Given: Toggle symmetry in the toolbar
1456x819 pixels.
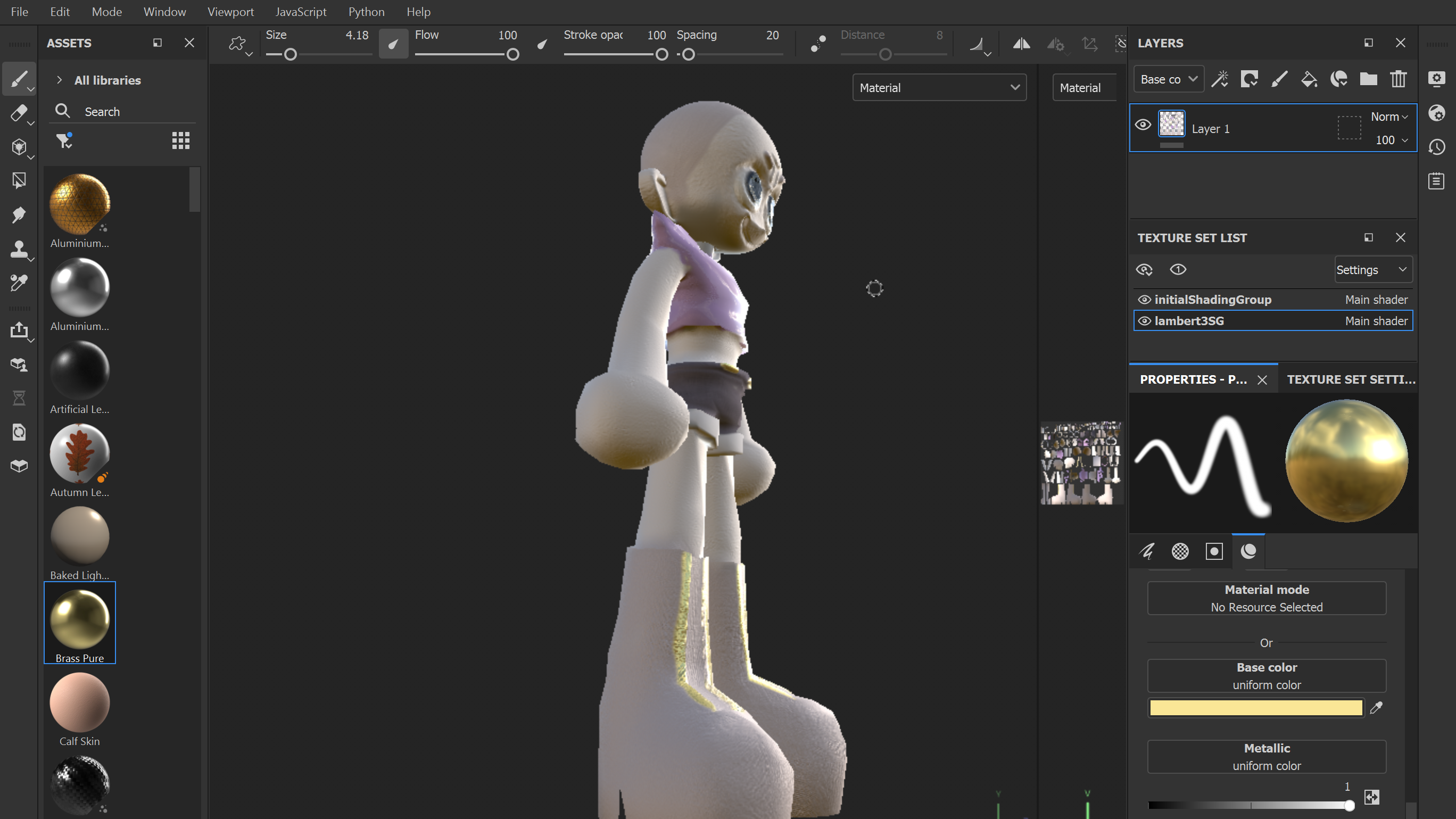Looking at the screenshot, I should pyautogui.click(x=1021, y=44).
